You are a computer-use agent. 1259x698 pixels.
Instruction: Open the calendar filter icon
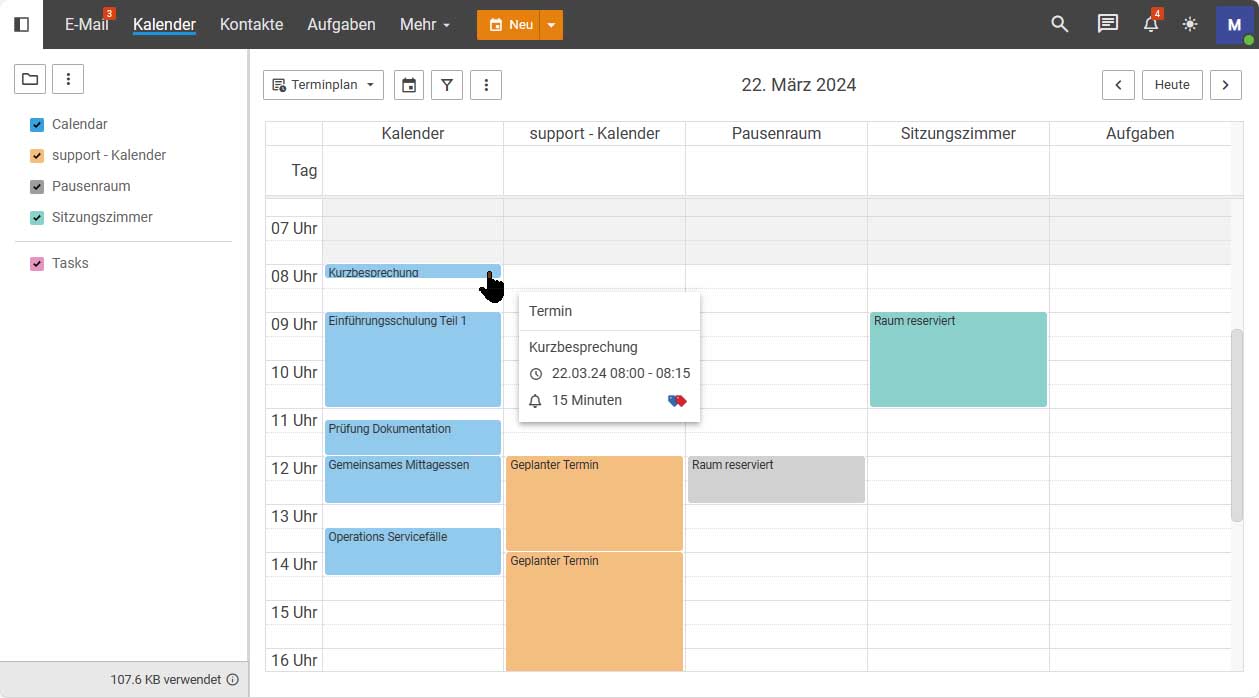(x=447, y=85)
